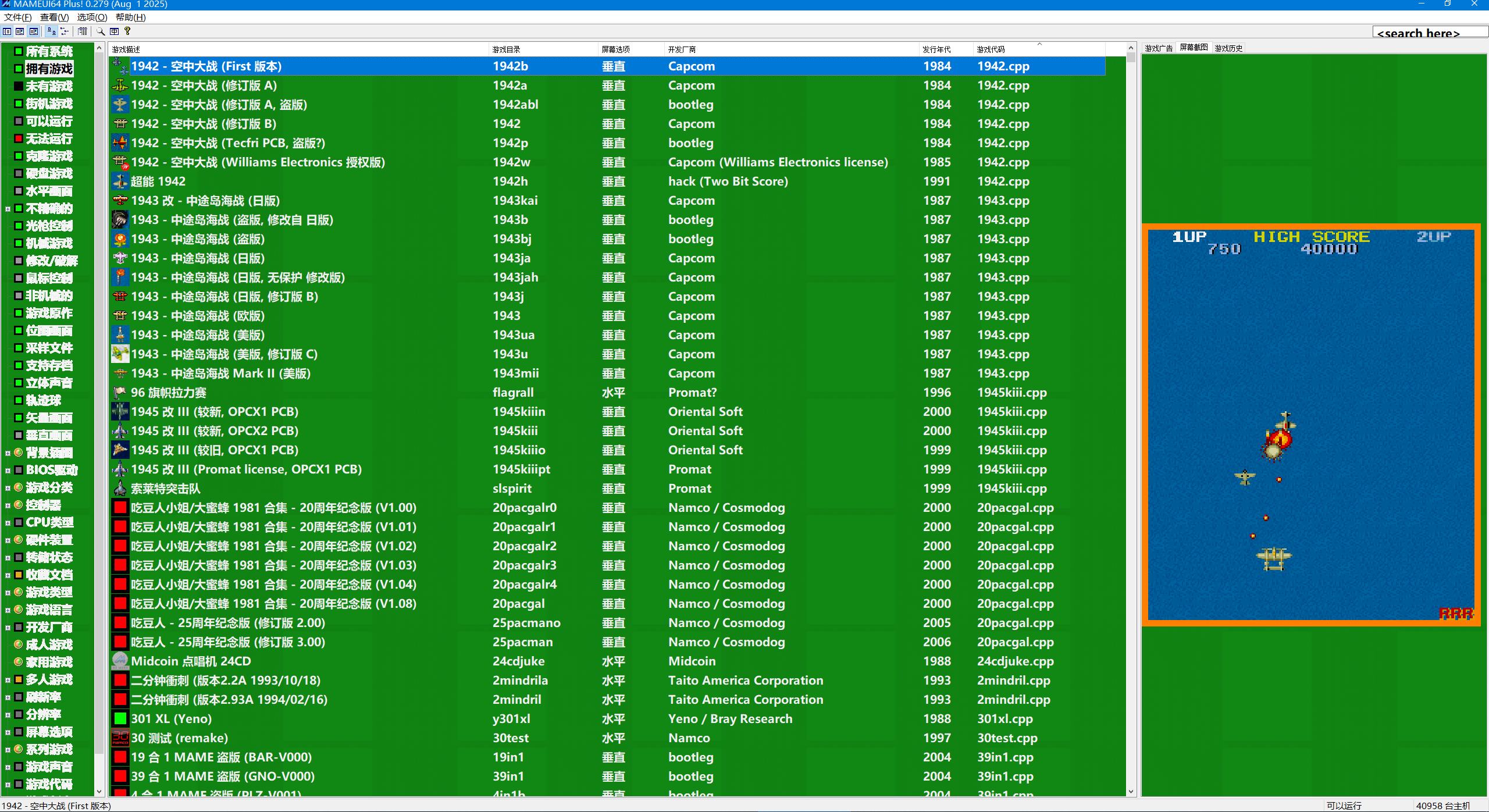The height and width of the screenshot is (812, 1489).
Task: Select 无法运行 filter with red icon
Action: [49, 138]
